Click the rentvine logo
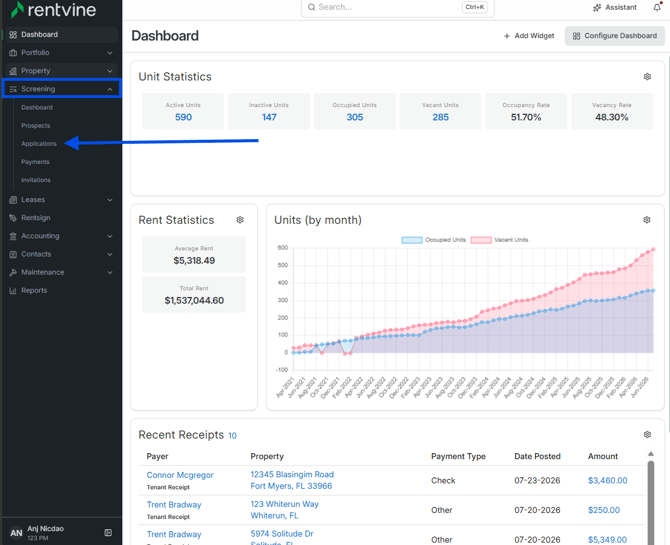Image resolution: width=670 pixels, height=545 pixels. coord(53,9)
